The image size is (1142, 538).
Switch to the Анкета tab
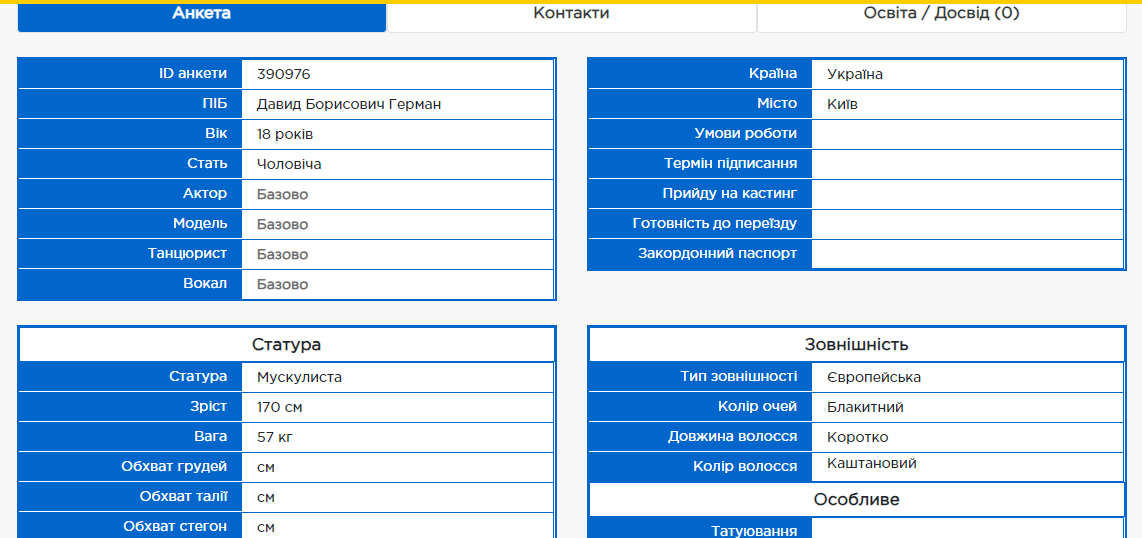(201, 14)
